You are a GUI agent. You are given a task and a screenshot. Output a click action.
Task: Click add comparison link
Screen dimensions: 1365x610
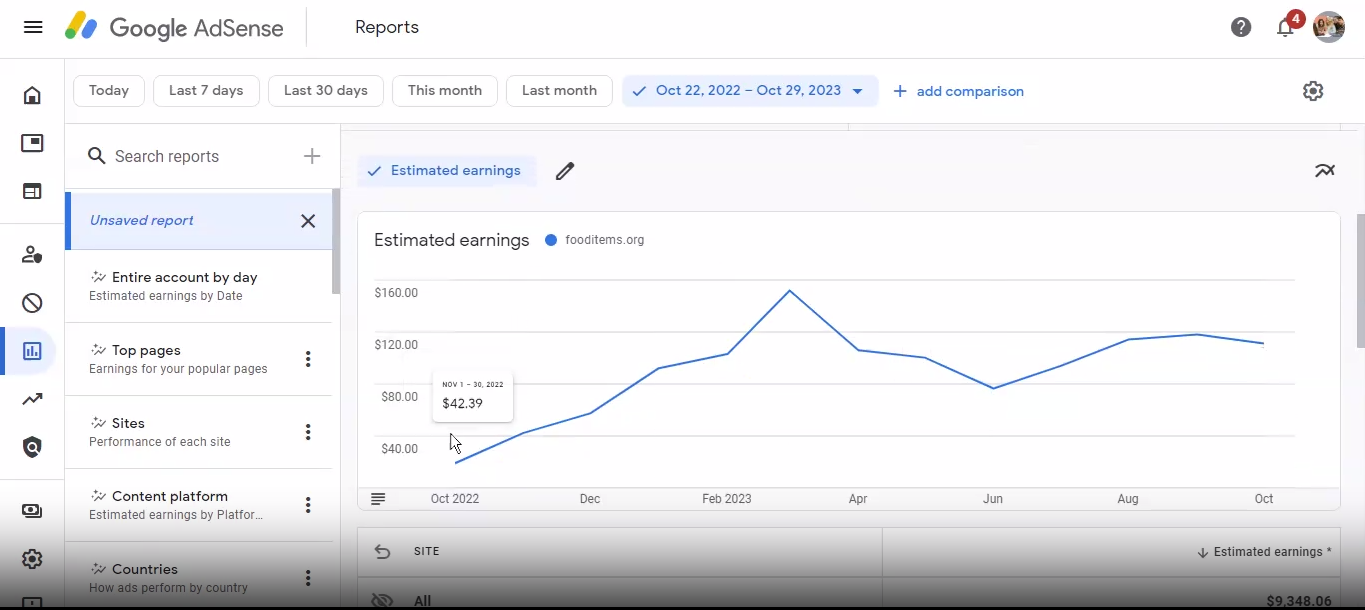[958, 91]
